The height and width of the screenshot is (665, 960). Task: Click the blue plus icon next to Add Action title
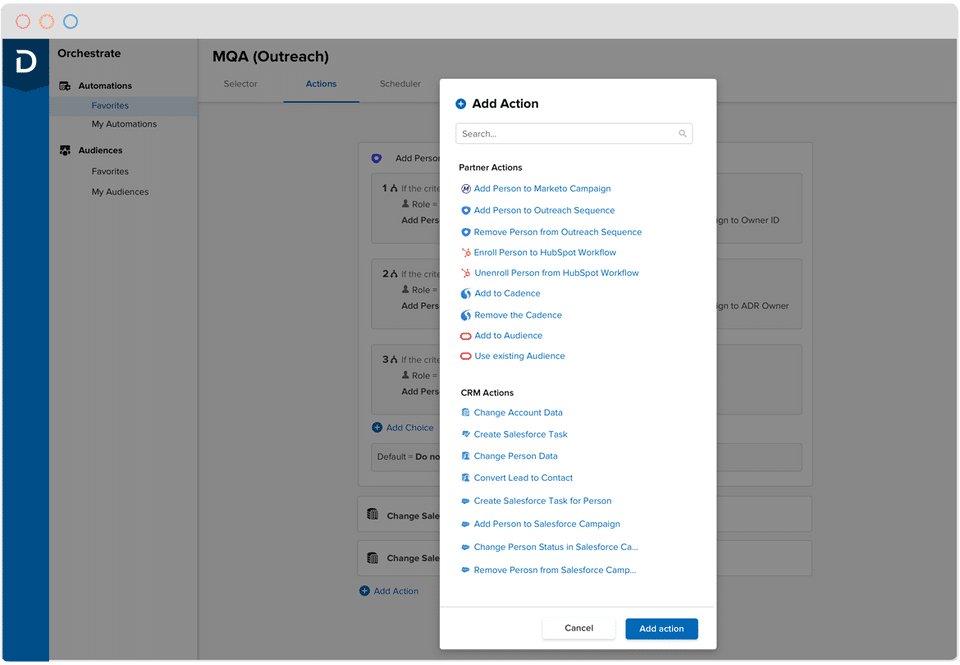(x=461, y=104)
